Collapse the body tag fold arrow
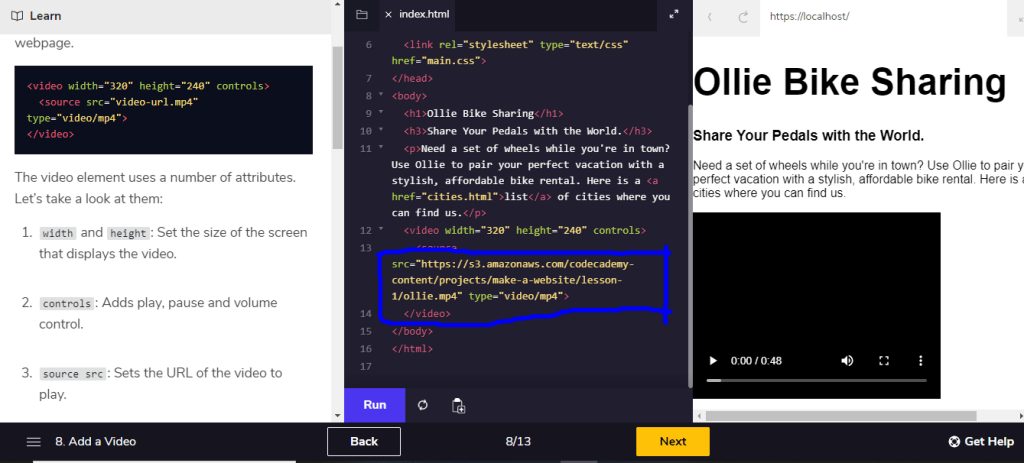 coord(381,95)
